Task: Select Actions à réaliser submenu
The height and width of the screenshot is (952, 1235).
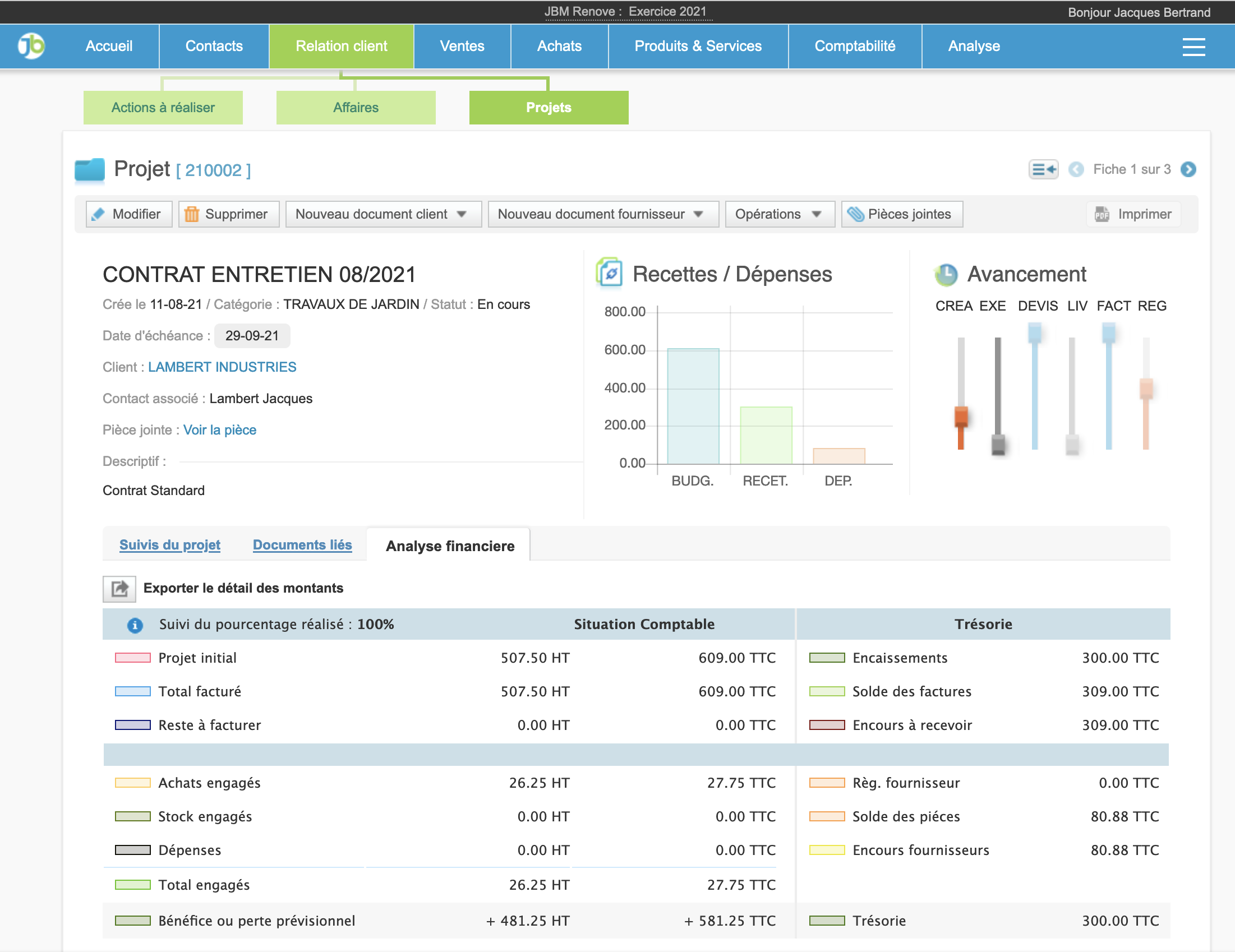Action: tap(163, 108)
